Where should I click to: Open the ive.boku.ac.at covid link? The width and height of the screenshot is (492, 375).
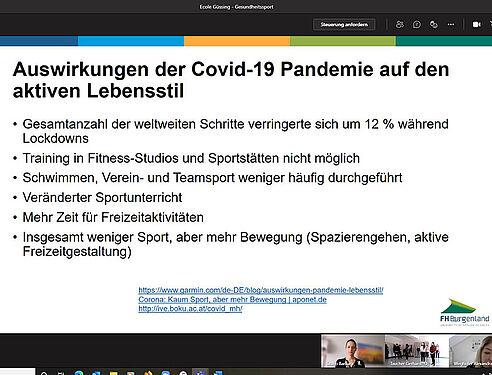tap(190, 309)
